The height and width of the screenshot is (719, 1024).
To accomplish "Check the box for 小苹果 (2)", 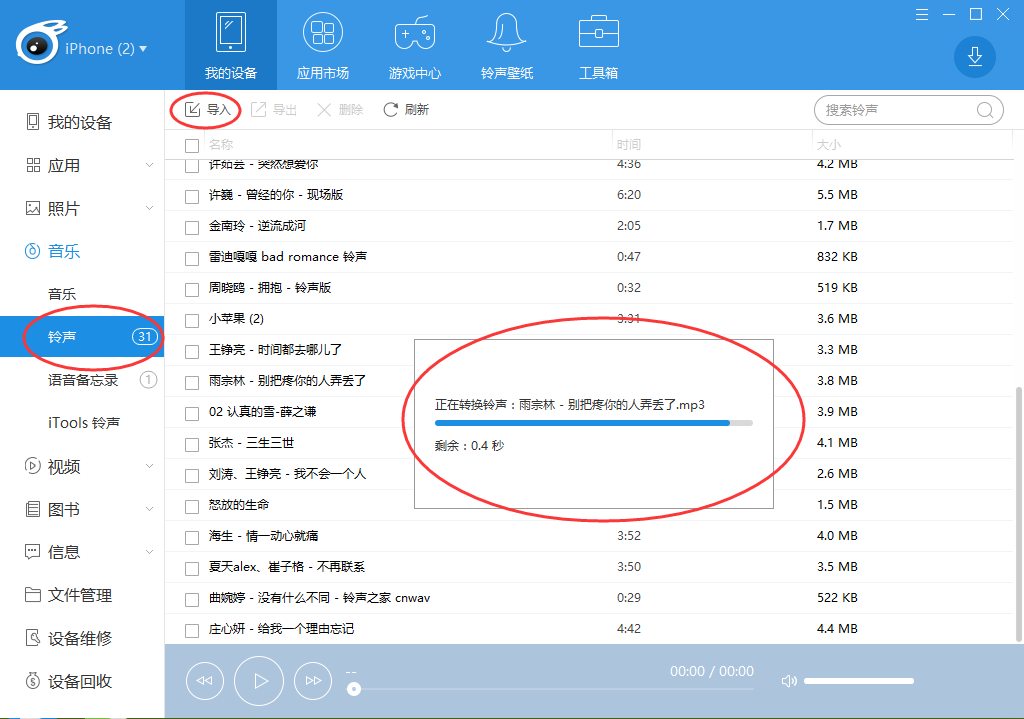I will click(x=192, y=320).
